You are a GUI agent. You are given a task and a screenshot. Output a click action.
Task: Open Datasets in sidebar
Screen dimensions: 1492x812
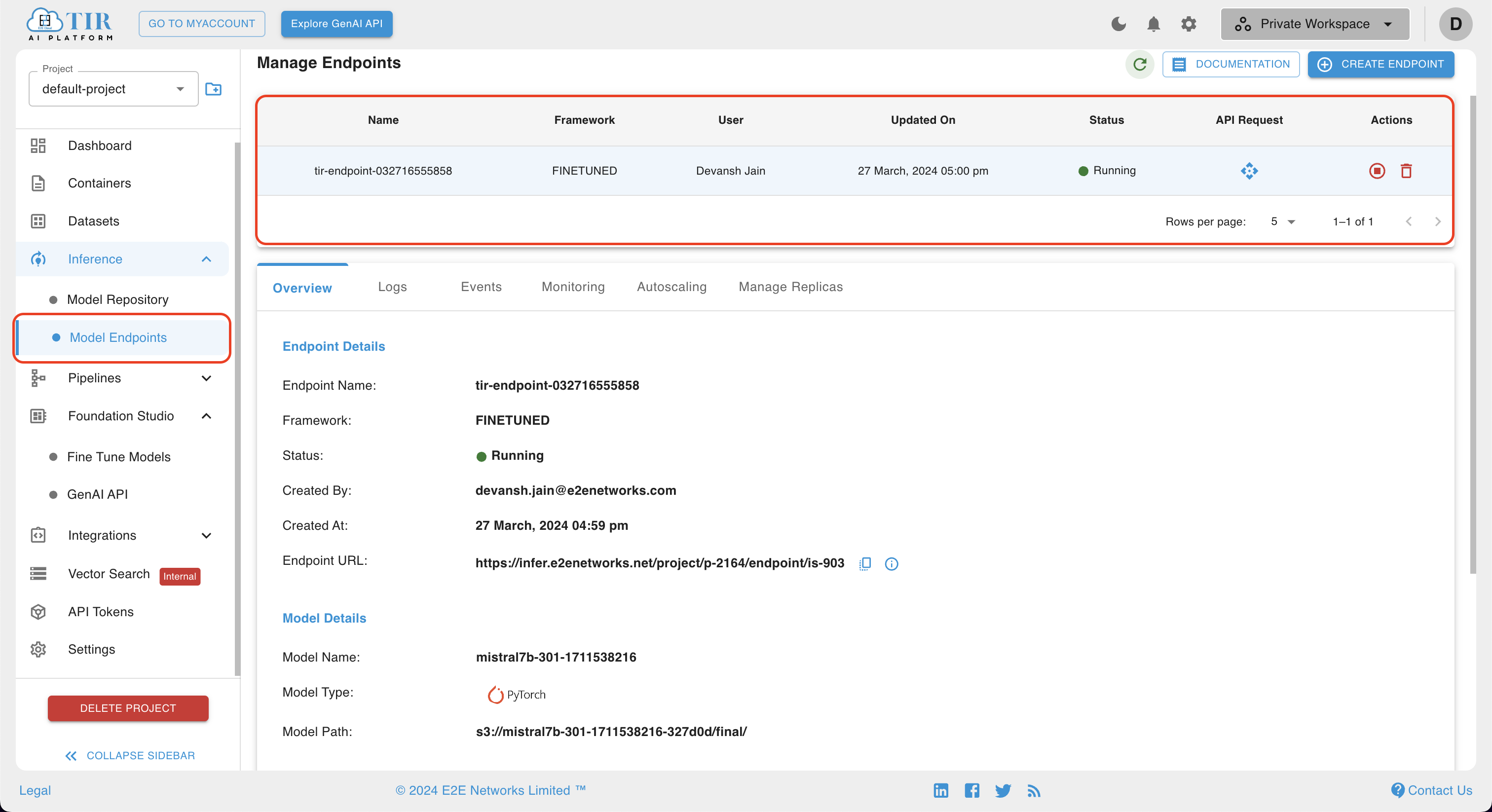tap(123, 221)
